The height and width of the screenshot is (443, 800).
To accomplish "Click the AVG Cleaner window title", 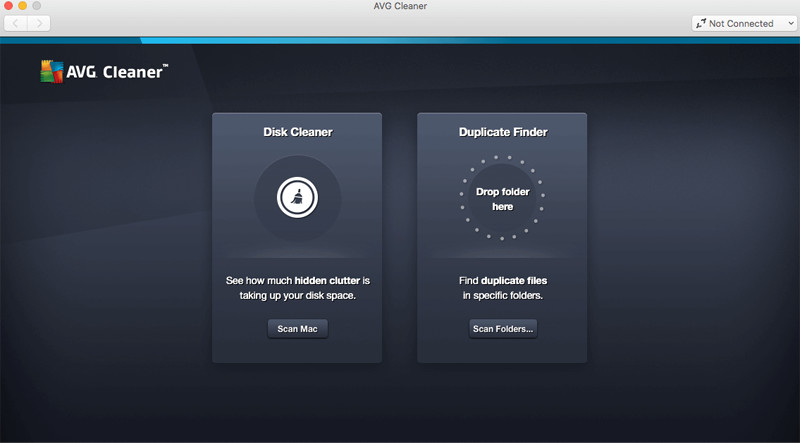I will [400, 7].
